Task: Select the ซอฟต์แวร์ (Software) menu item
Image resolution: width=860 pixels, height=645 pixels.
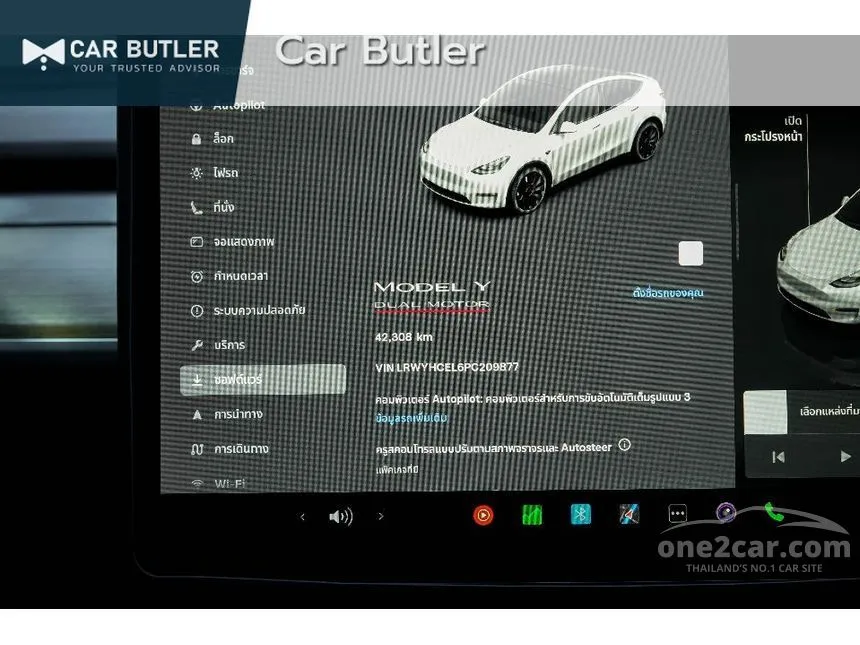Action: [x=263, y=380]
